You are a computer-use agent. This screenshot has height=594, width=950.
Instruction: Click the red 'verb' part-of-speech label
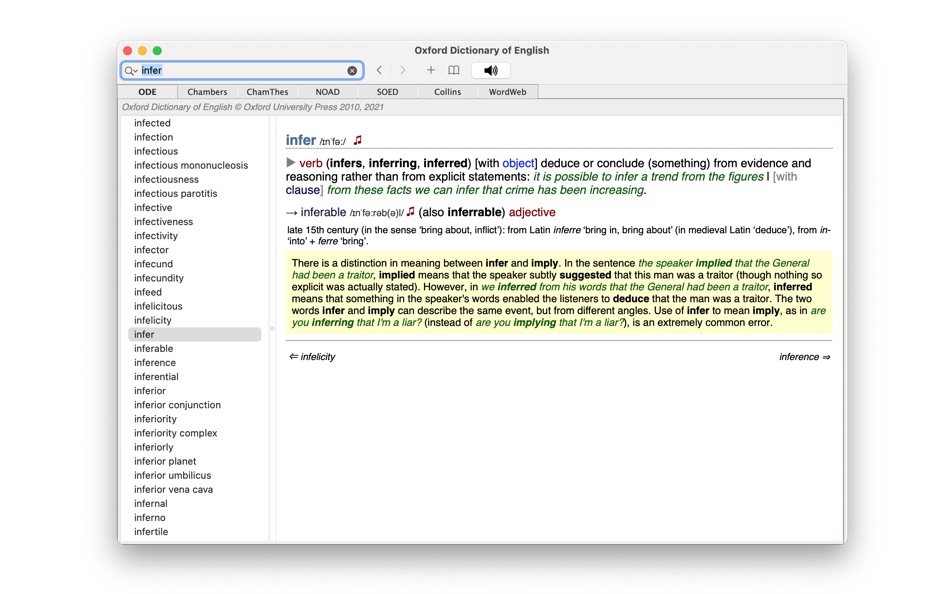[x=311, y=163]
